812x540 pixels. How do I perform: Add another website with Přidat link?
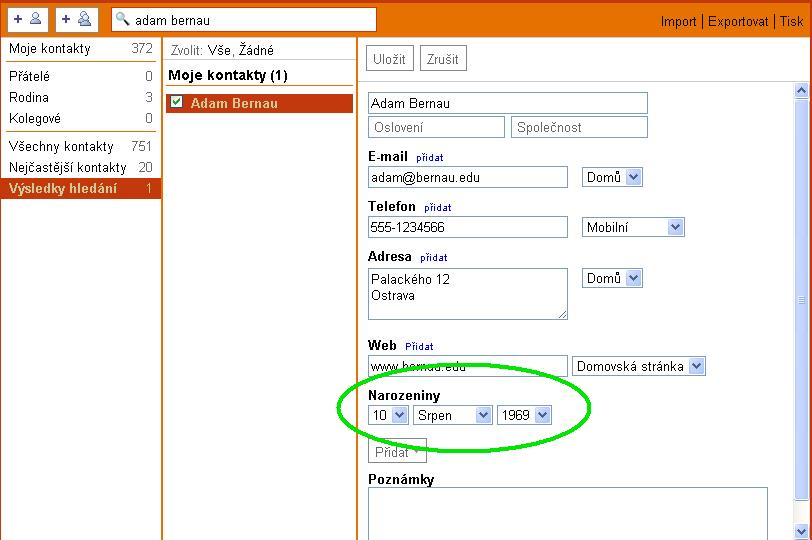point(418,346)
